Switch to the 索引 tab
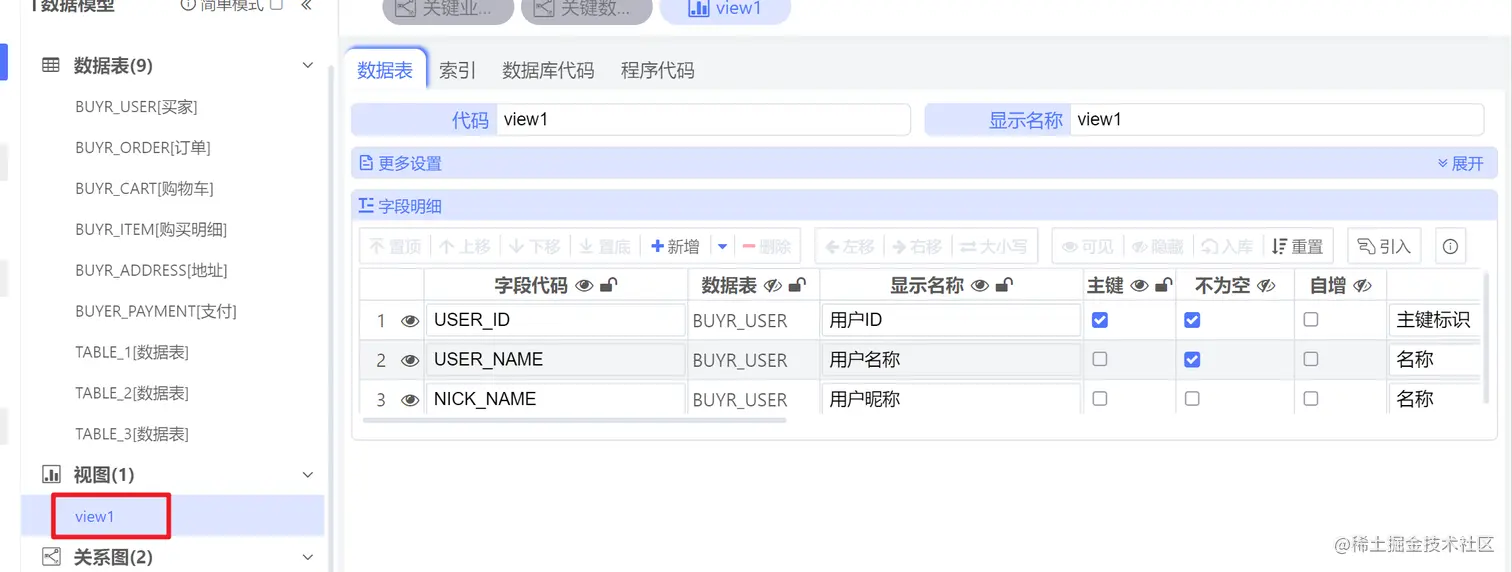This screenshot has height=572, width=1512. [458, 70]
